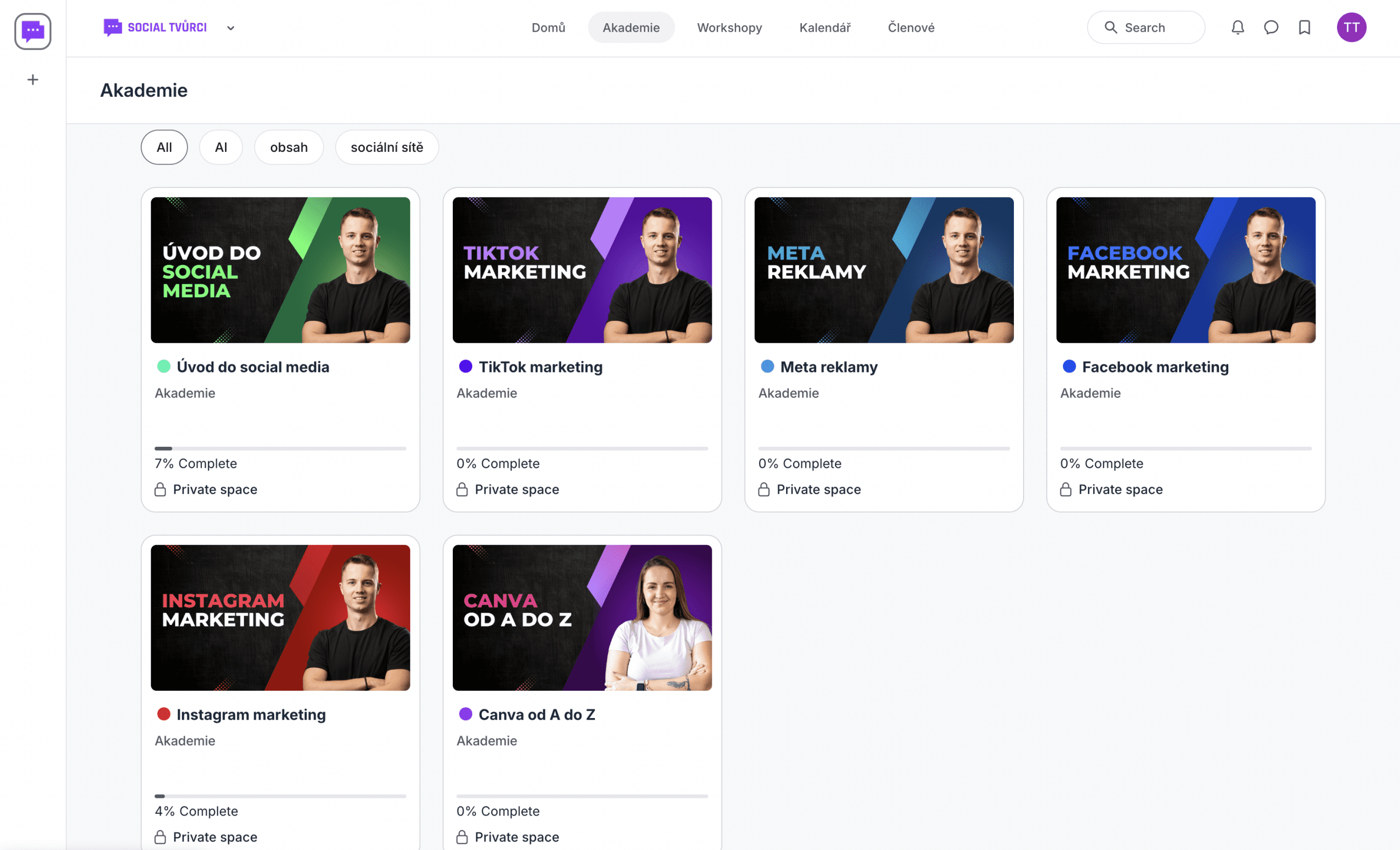Viewport: 1400px width, 850px height.
Task: Expand the Social Tvůrci community dropdown chevron
Action: (x=230, y=28)
